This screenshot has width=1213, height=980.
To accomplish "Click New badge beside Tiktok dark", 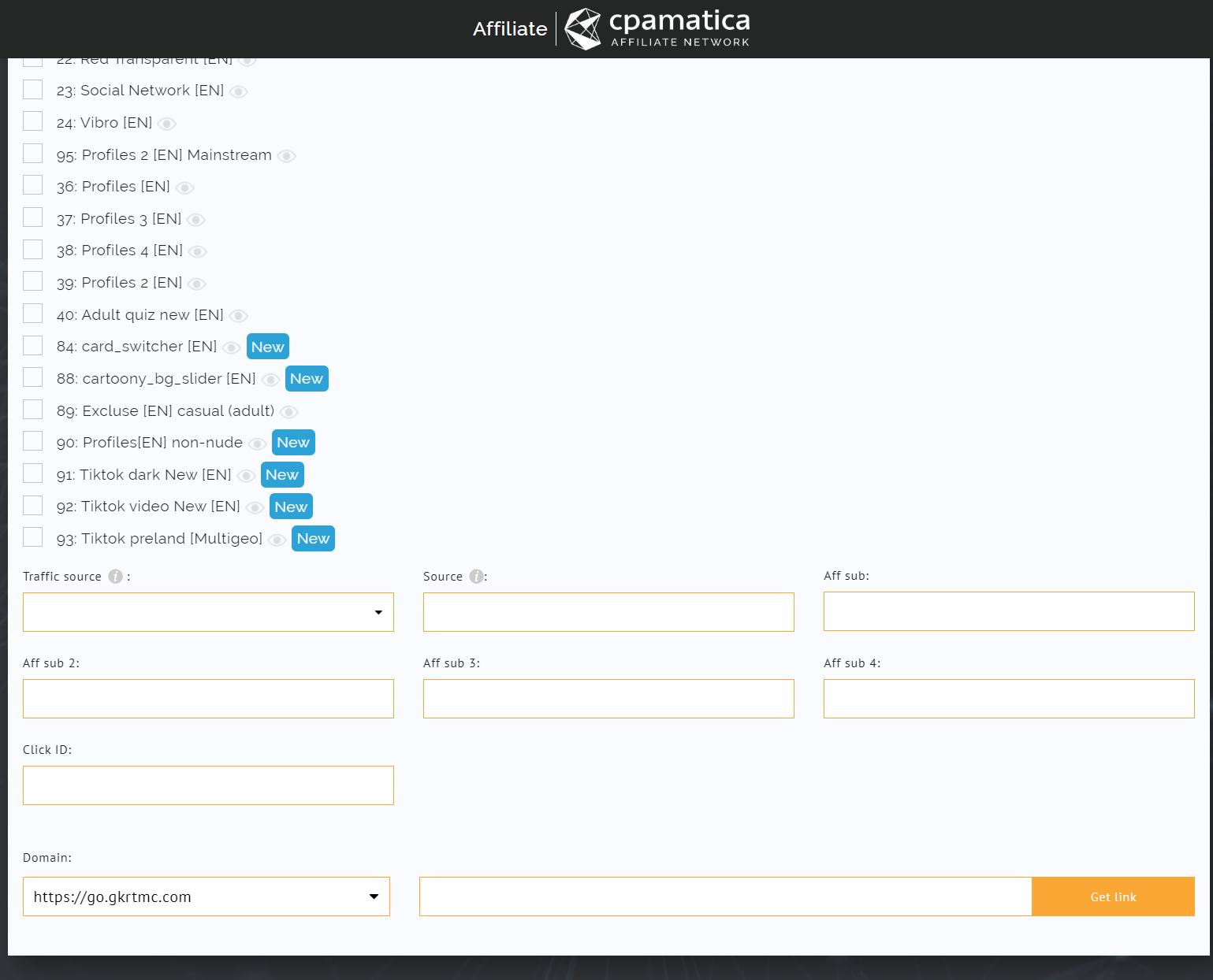I will [x=282, y=475].
